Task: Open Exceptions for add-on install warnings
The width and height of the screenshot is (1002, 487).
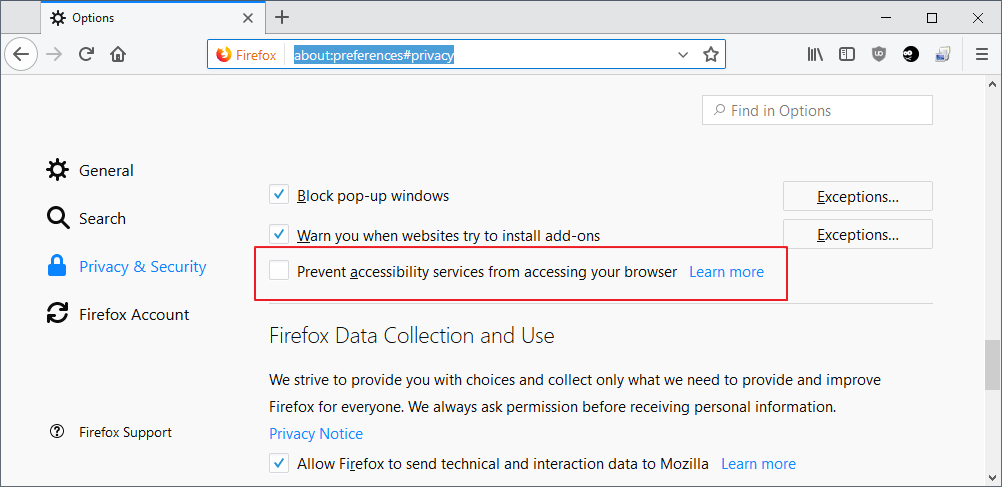Action: point(858,235)
